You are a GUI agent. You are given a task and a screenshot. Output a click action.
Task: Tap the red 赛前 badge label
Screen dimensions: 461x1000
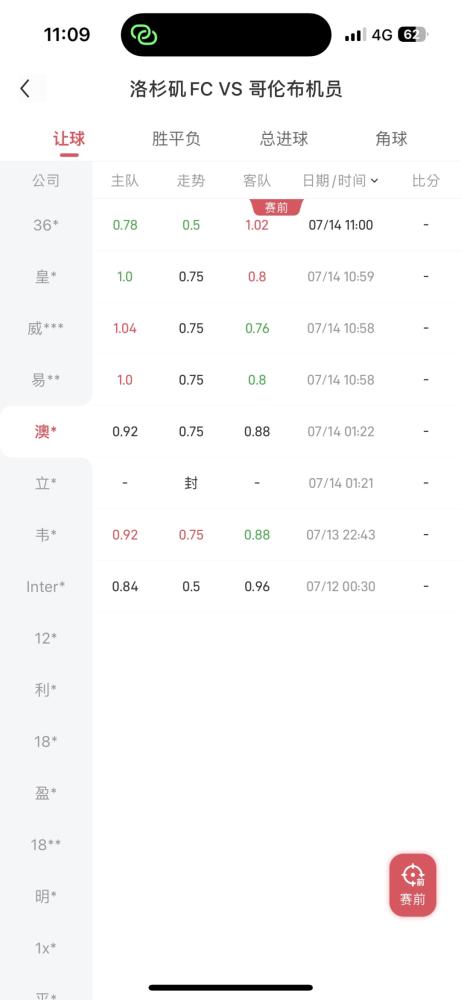pos(276,207)
